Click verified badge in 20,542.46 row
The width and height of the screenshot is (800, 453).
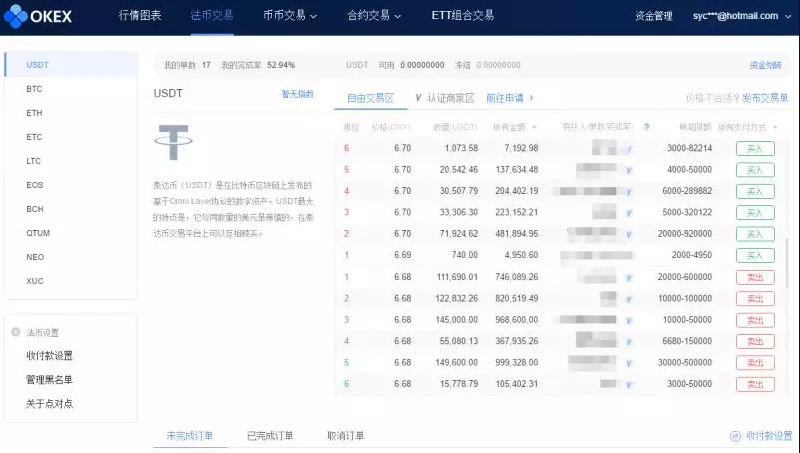click(629, 170)
